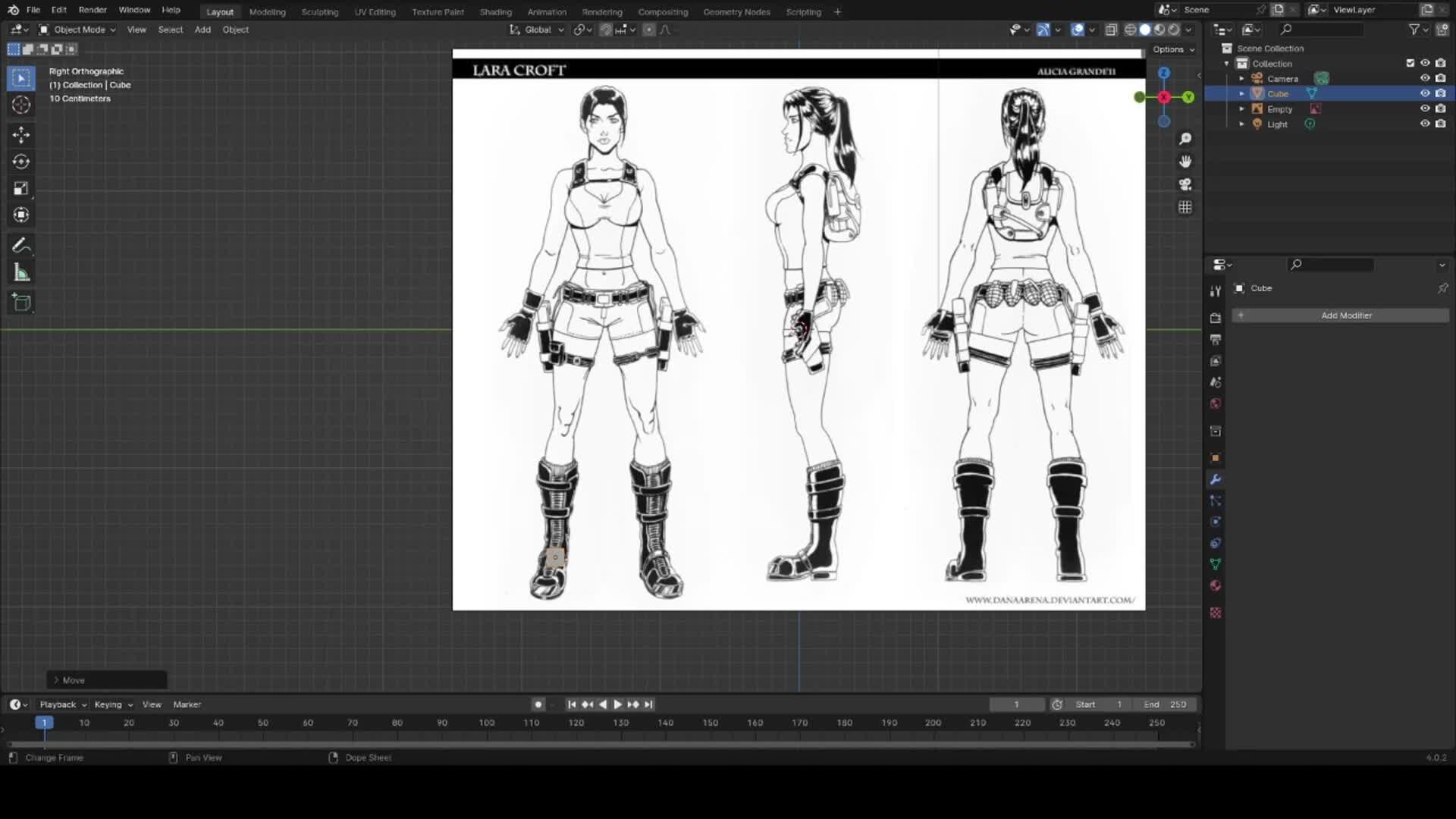Viewport: 1456px width, 819px height.
Task: Disable the Light's eye visibility icon
Action: coord(1426,124)
